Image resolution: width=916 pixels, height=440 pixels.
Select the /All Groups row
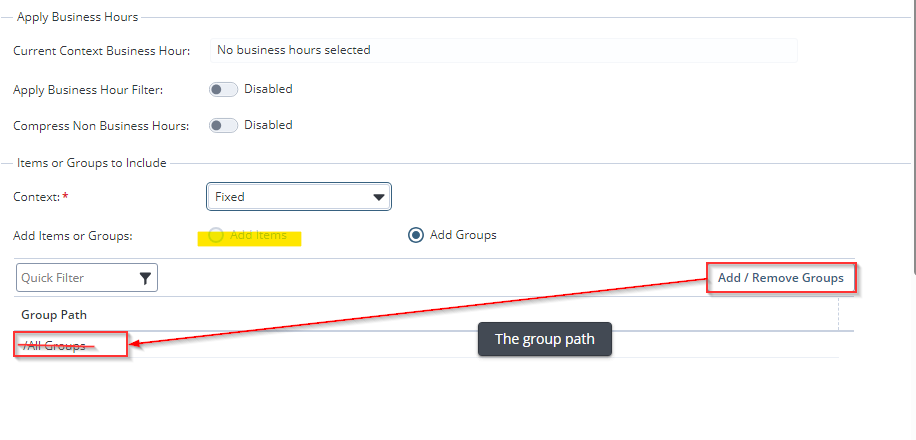pyautogui.click(x=54, y=345)
